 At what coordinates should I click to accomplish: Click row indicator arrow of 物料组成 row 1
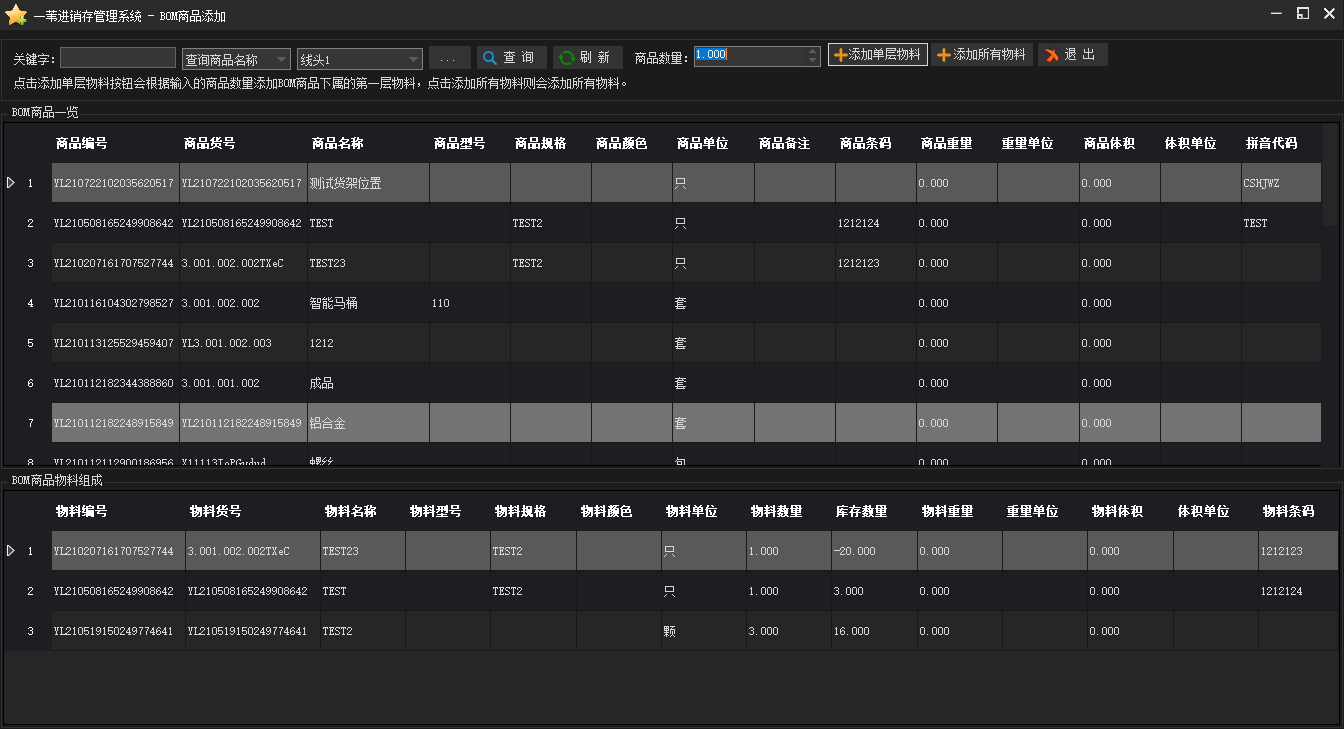coord(11,551)
